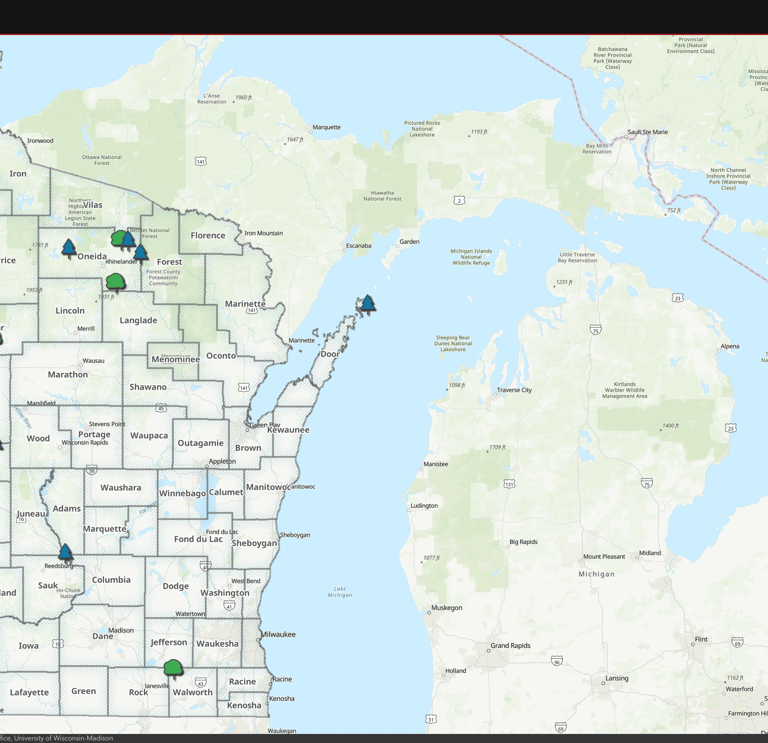The image size is (768, 743).
Task: Click the US 2 highway shield in Upper Michigan
Action: pyautogui.click(x=459, y=200)
